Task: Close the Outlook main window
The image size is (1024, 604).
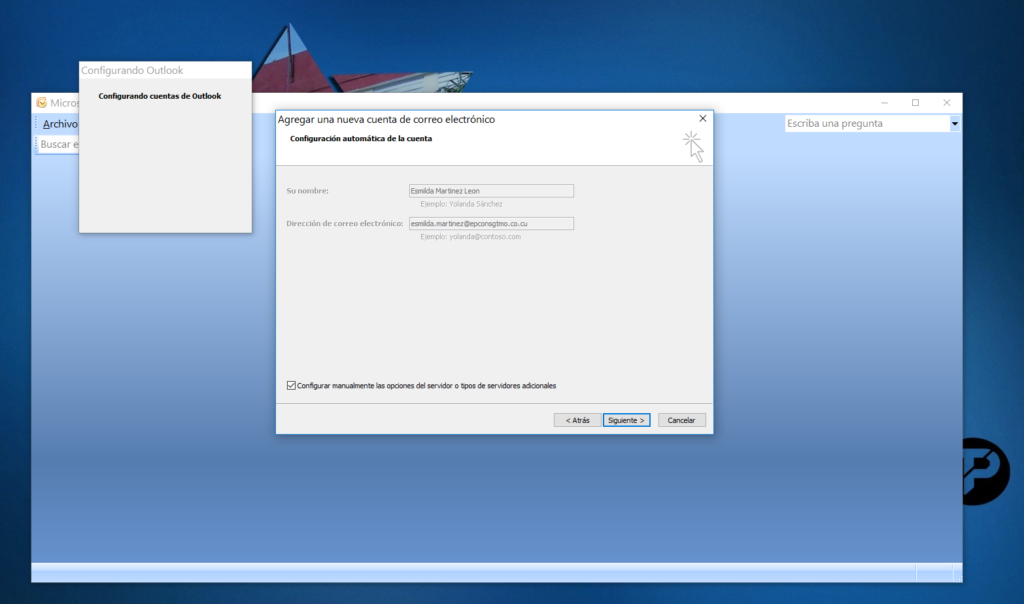Action: (x=946, y=102)
